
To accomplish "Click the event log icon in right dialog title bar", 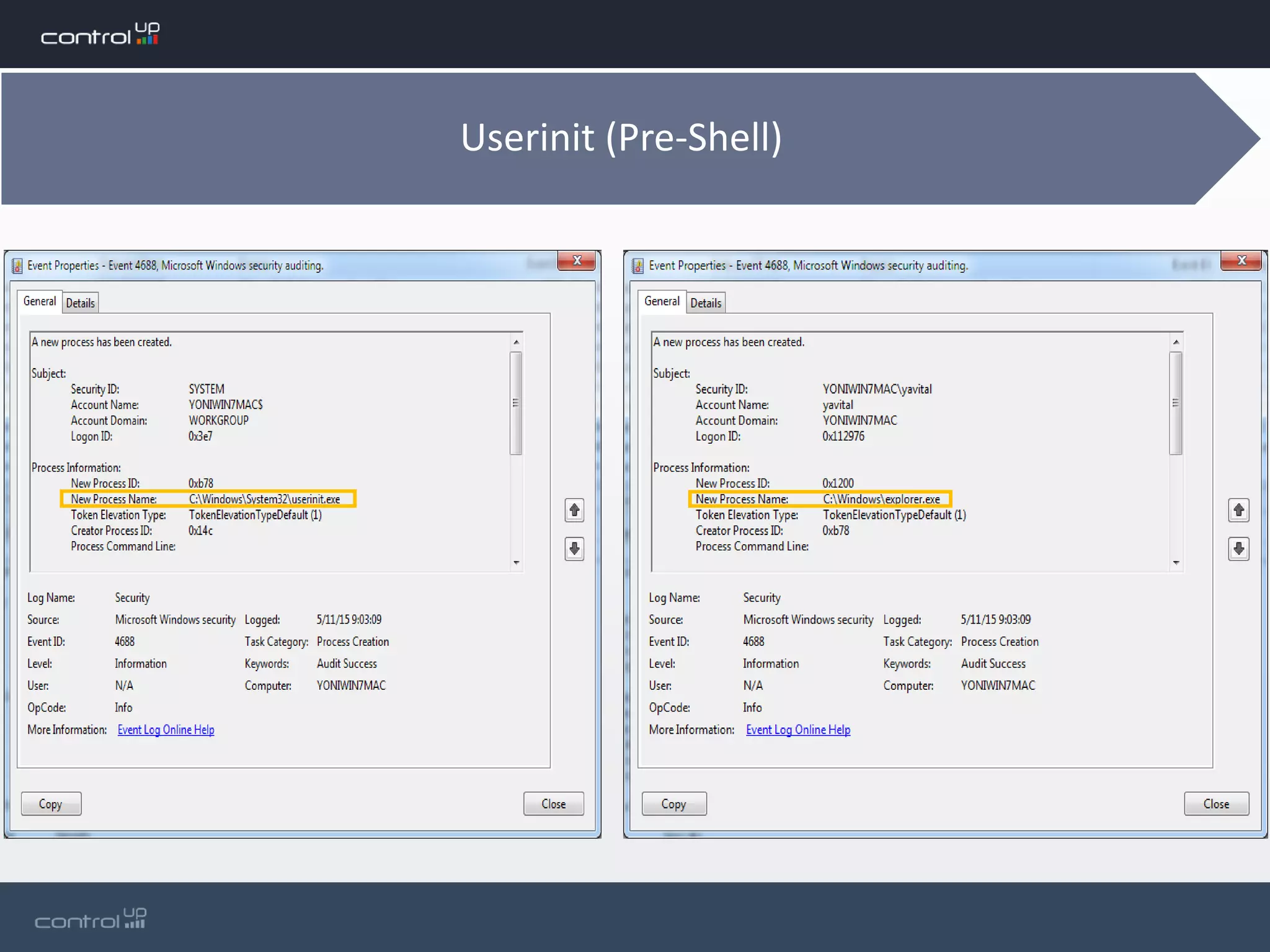I will 637,266.
